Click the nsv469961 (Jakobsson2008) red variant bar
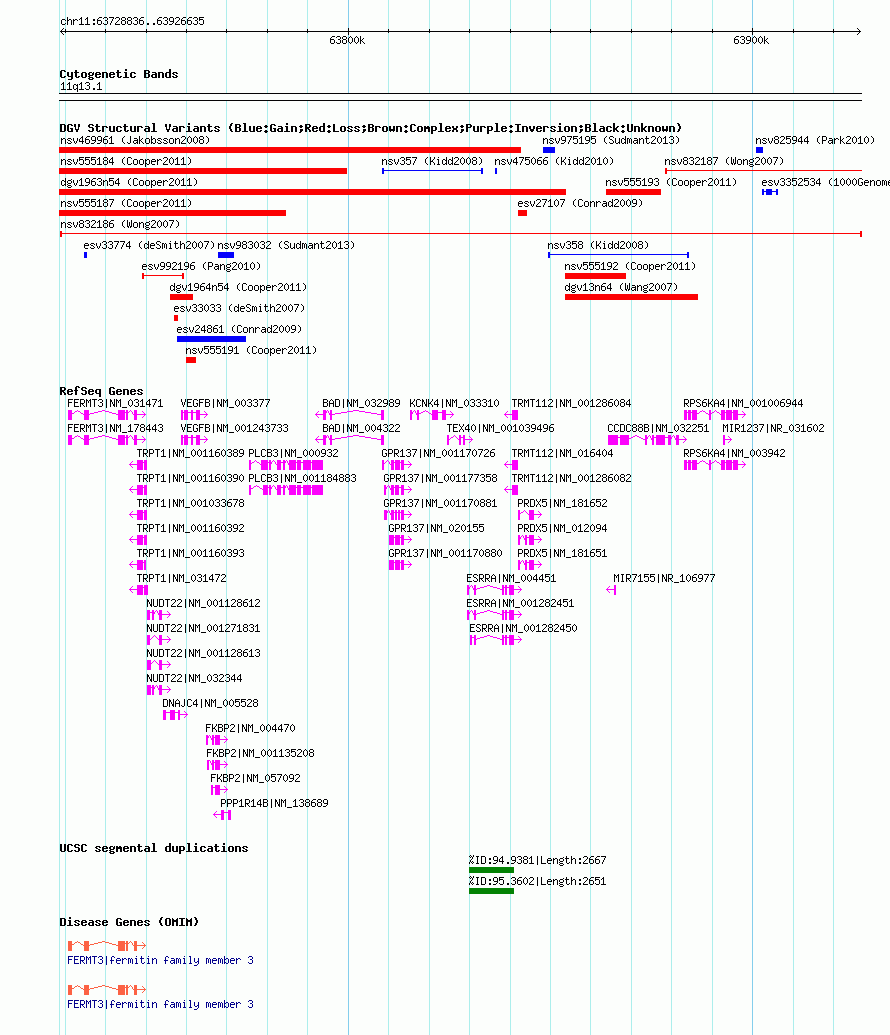 pos(290,150)
